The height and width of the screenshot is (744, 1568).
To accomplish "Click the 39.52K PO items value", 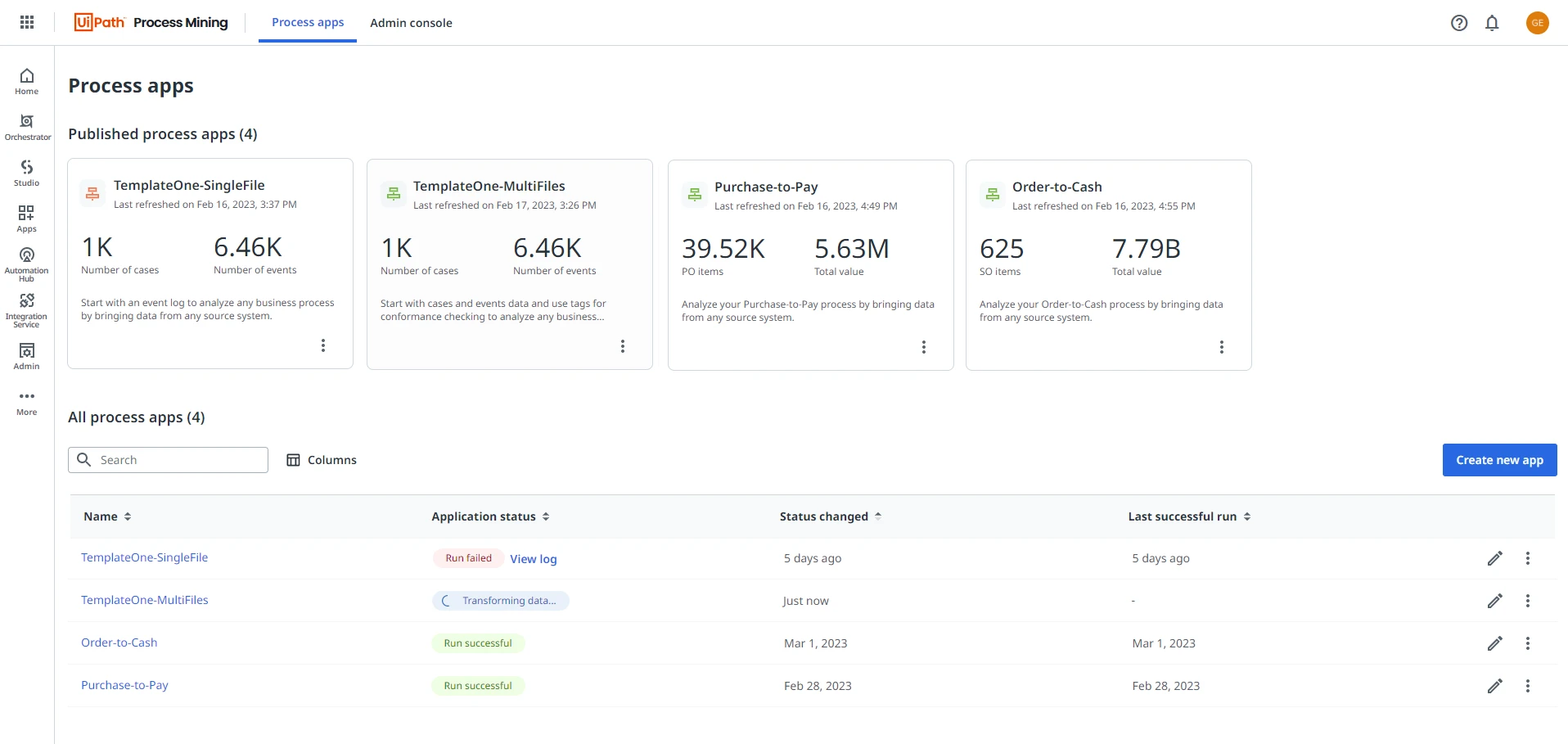I will 723,249.
